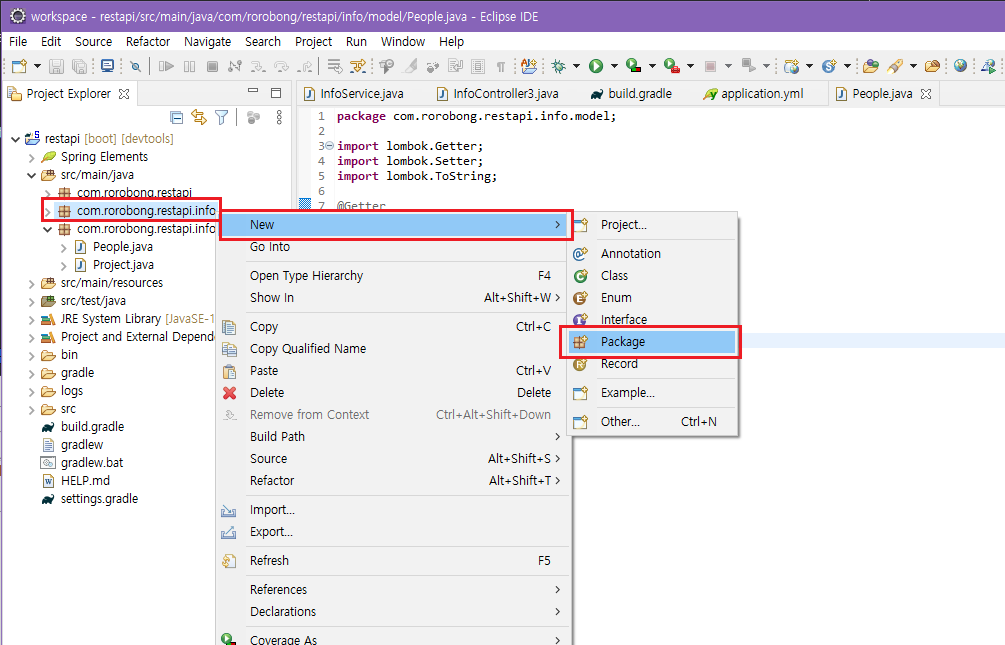The height and width of the screenshot is (645, 1005).
Task: Collapse the src/main/java folder
Action: tap(31, 175)
